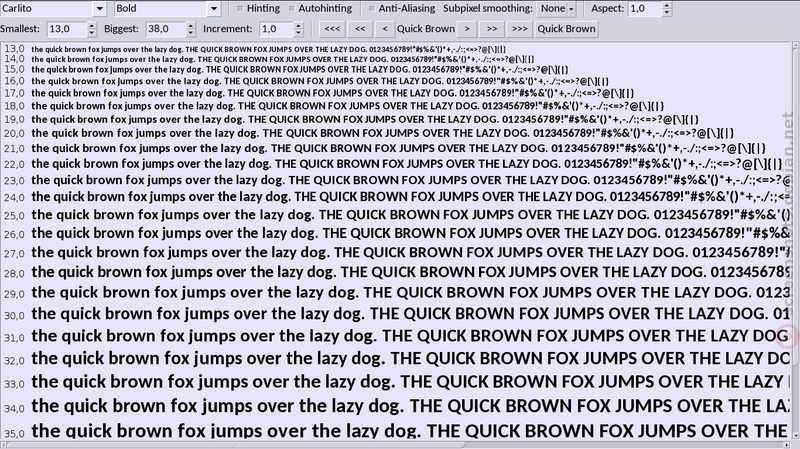The width and height of the screenshot is (800, 449).
Task: Lower the Increment with down arrow
Action: pyautogui.click(x=298, y=33)
